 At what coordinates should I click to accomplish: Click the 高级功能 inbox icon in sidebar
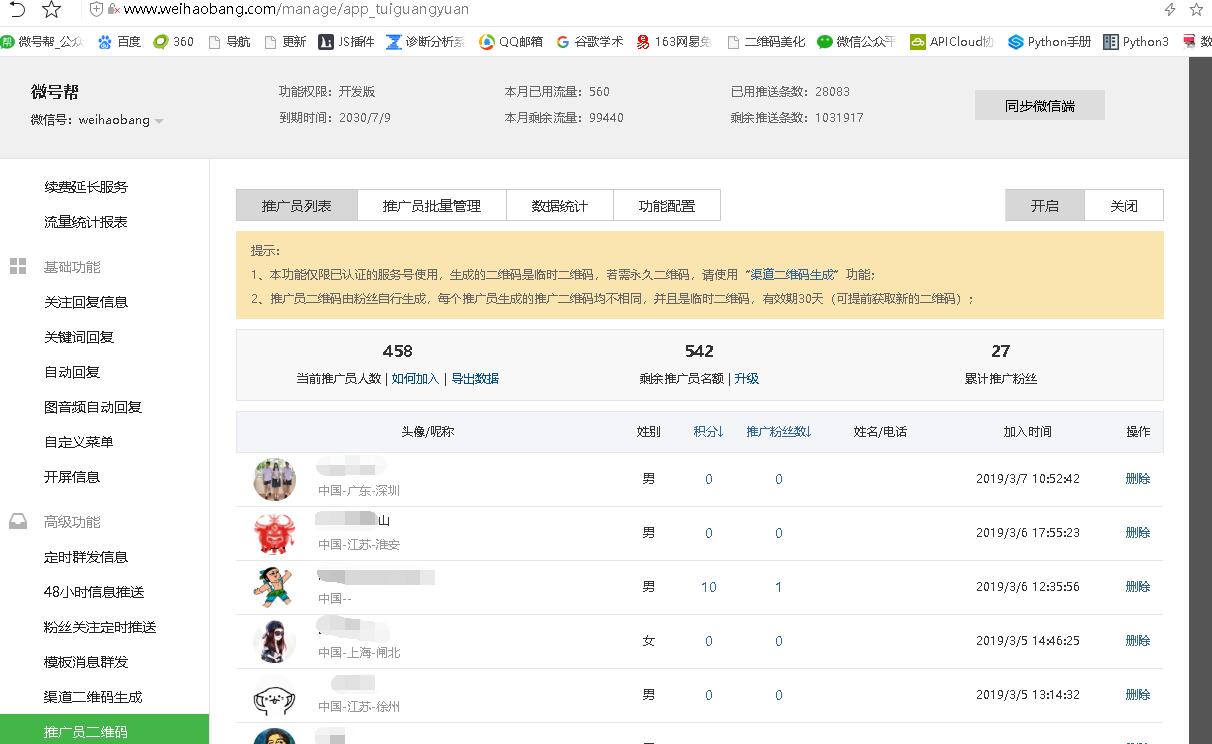click(18, 522)
